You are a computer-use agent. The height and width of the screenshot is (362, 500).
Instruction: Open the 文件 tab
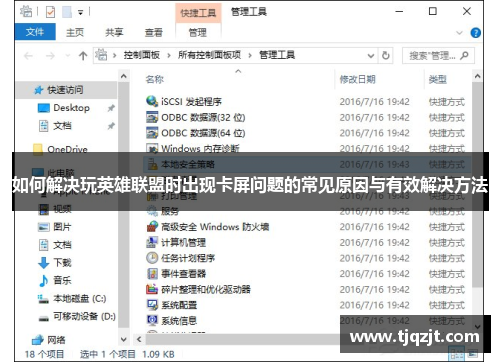tap(35, 32)
